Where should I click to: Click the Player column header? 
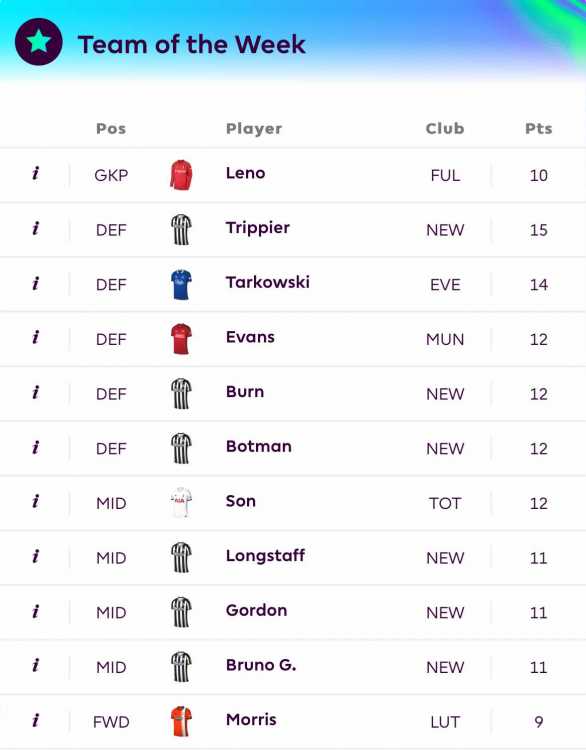pos(254,129)
